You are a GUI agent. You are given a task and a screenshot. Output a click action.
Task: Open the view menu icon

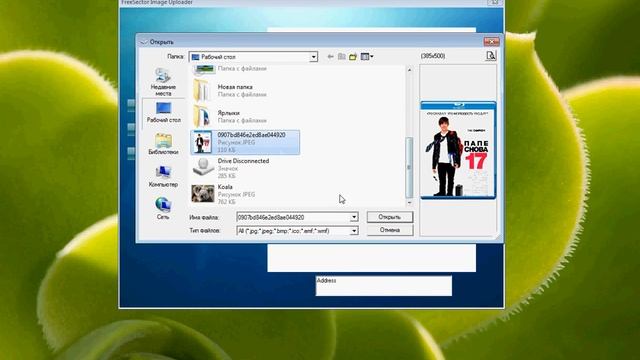[x=367, y=57]
